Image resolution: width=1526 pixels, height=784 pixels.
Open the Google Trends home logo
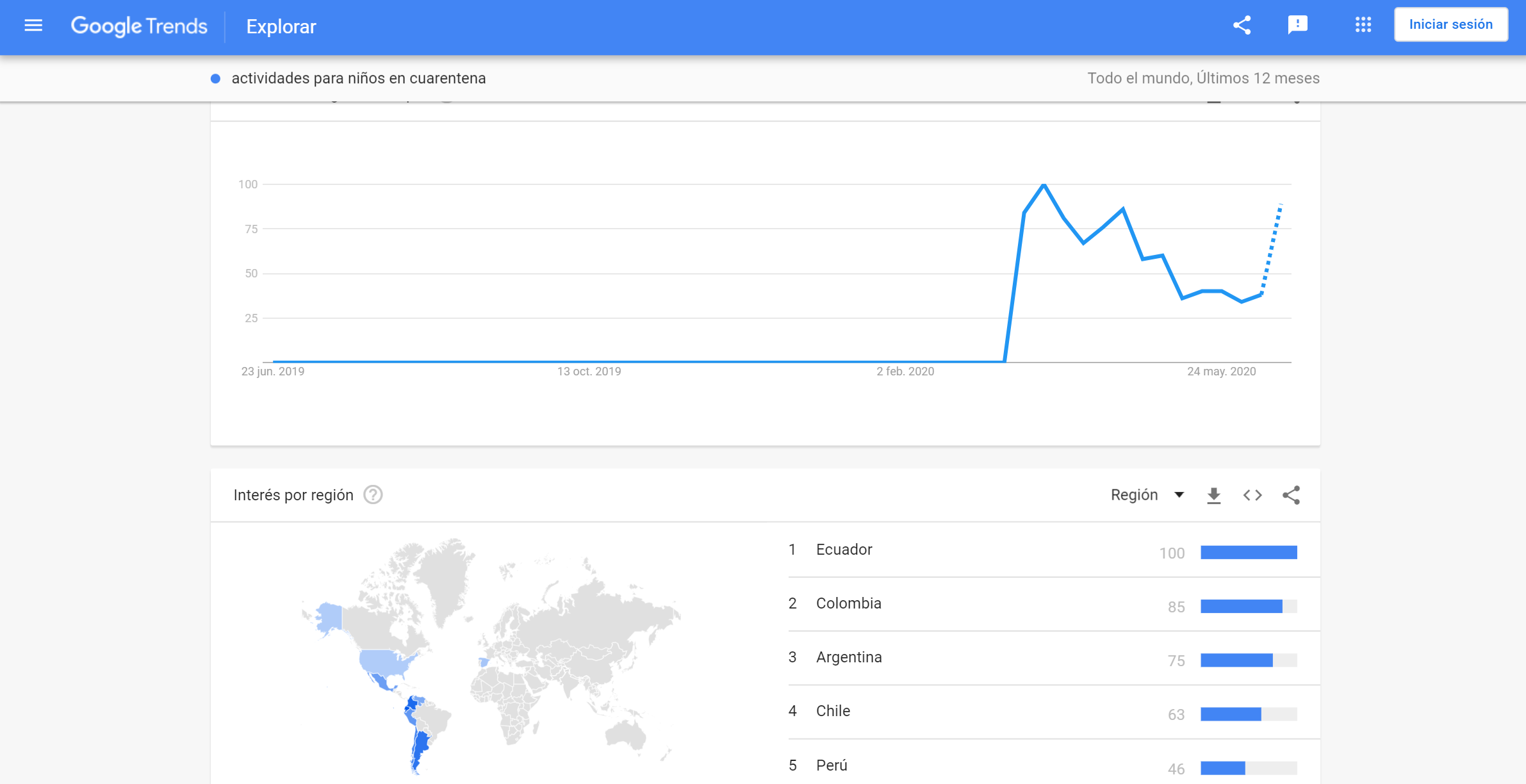tap(139, 26)
